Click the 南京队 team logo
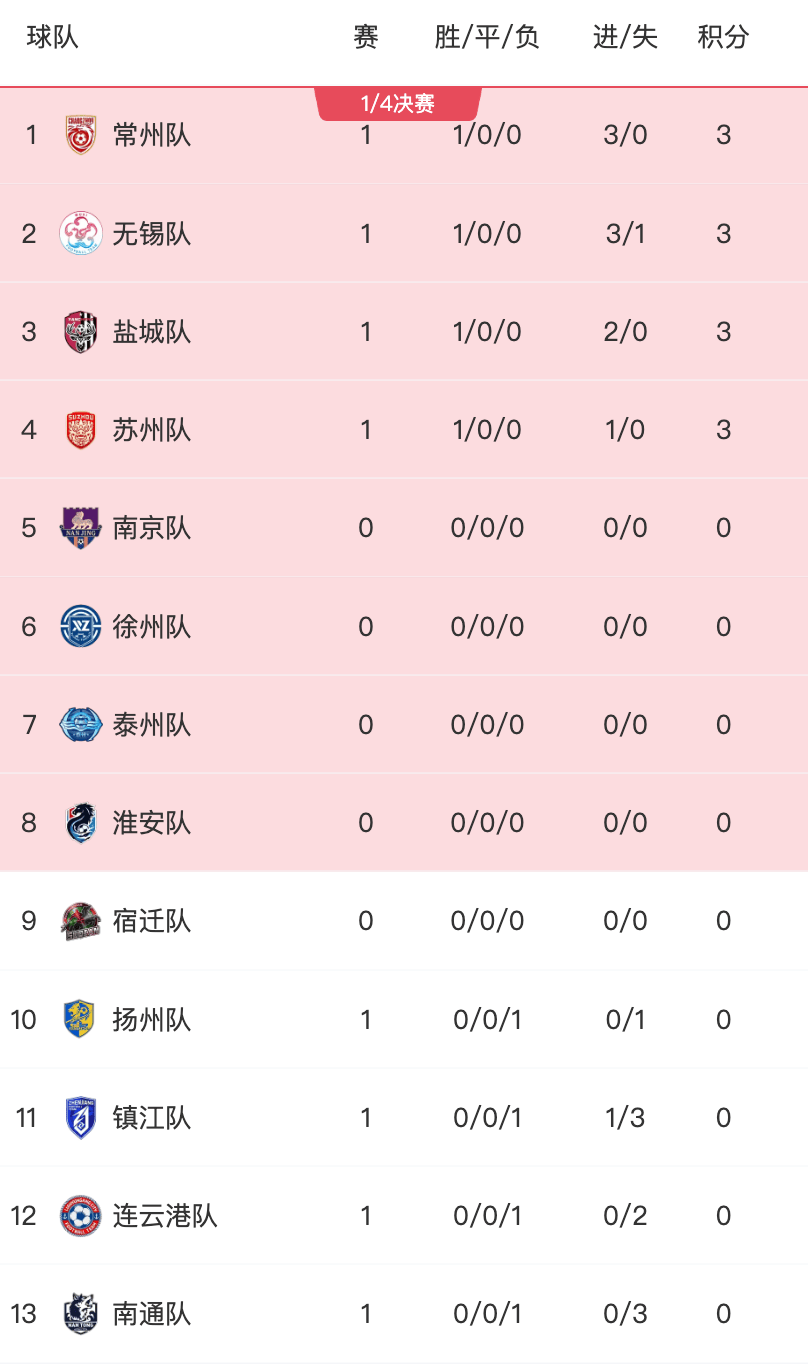This screenshot has width=808, height=1364. [x=80, y=528]
